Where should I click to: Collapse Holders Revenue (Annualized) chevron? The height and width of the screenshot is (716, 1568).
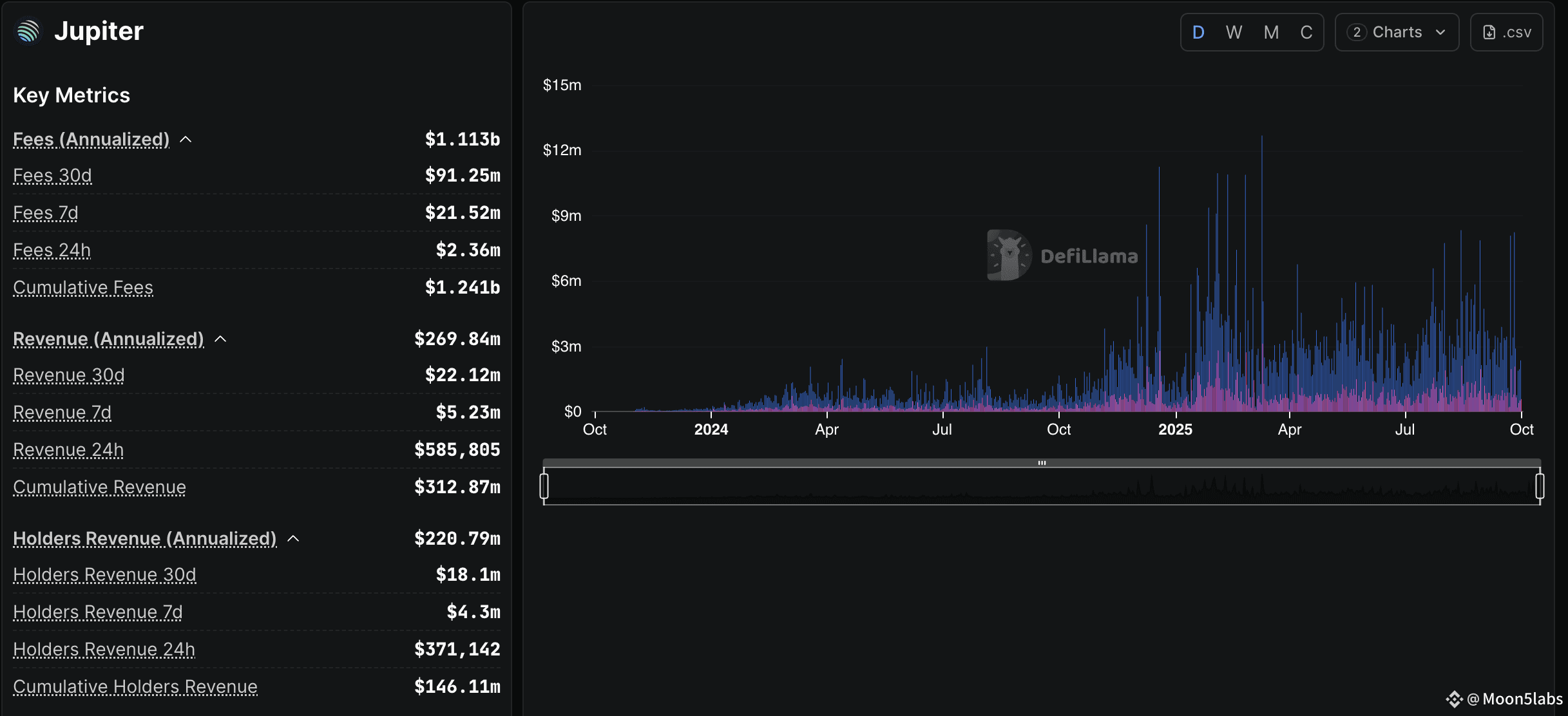tap(293, 539)
